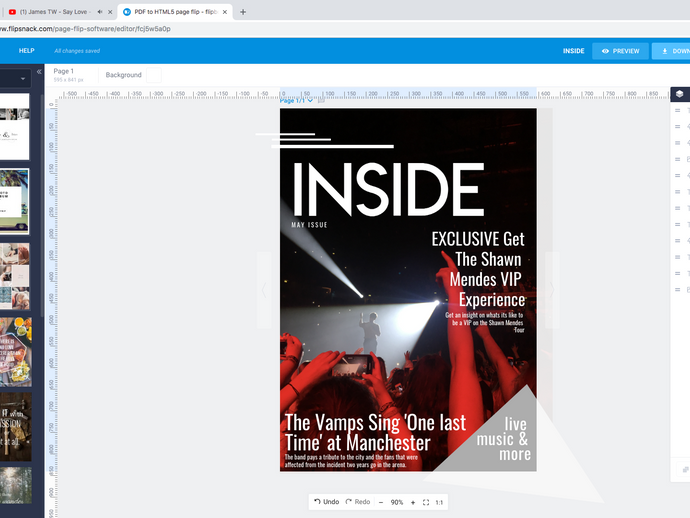Expand the Page 1/1 dropdown
Image resolution: width=690 pixels, height=518 pixels.
click(x=310, y=100)
